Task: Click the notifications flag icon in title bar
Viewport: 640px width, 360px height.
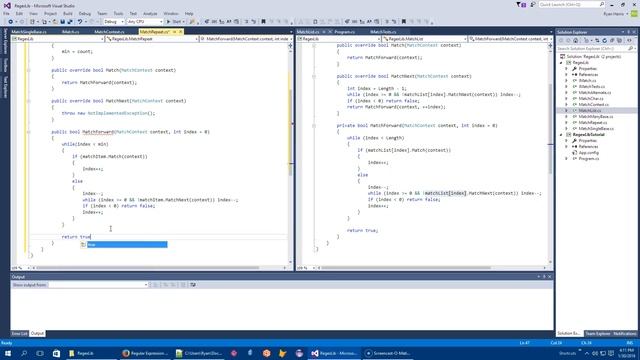Action: click(x=521, y=4)
